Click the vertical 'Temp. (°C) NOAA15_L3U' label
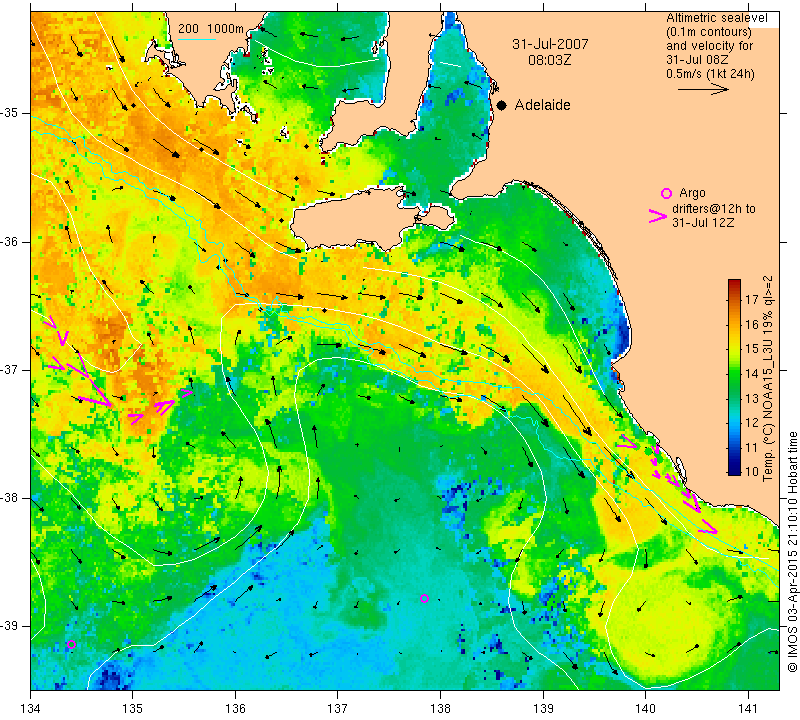This screenshot has width=800, height=720. [x=768, y=378]
